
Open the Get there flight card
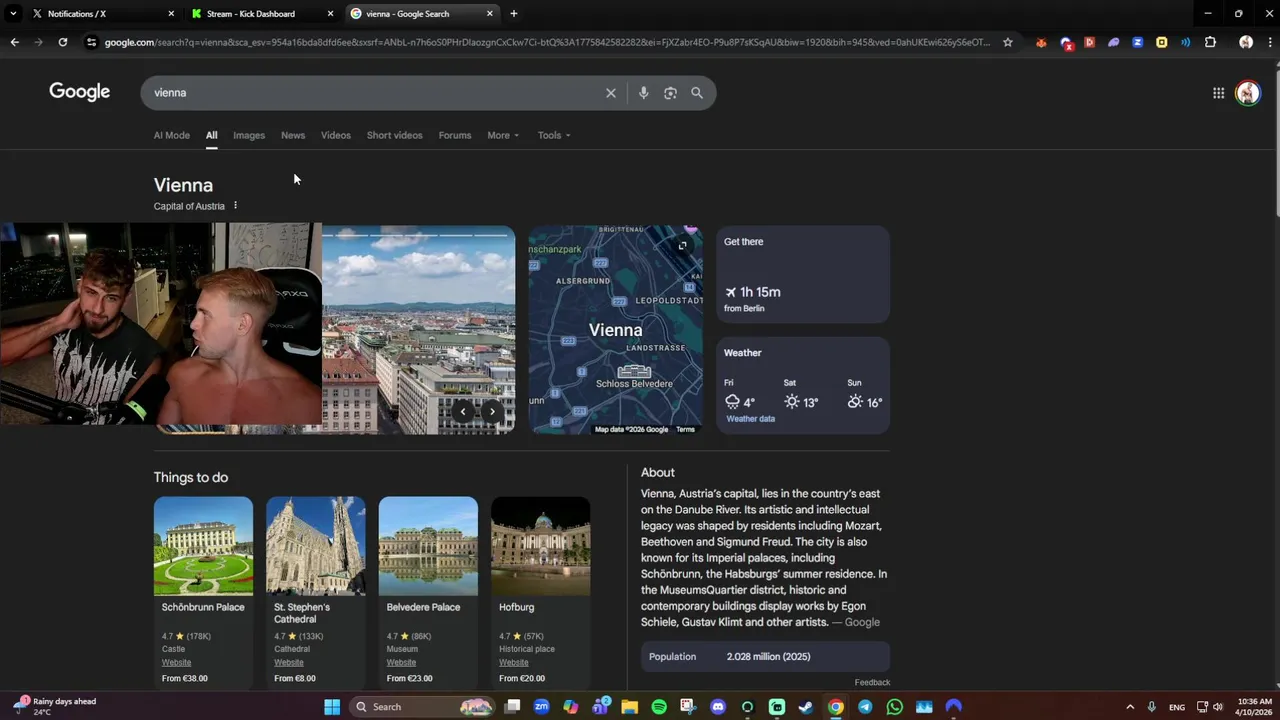[x=803, y=275]
